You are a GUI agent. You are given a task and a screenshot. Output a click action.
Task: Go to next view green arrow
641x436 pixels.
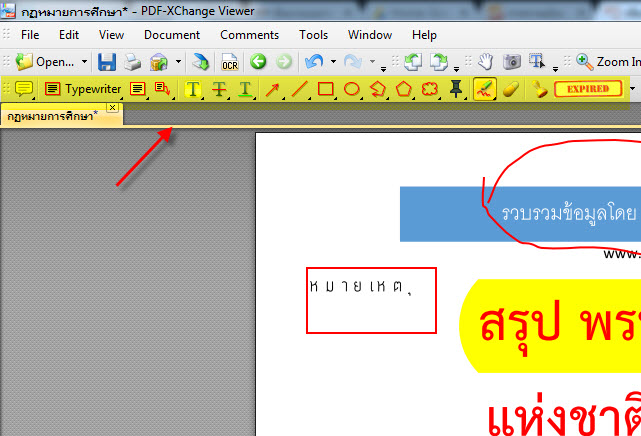coord(284,62)
